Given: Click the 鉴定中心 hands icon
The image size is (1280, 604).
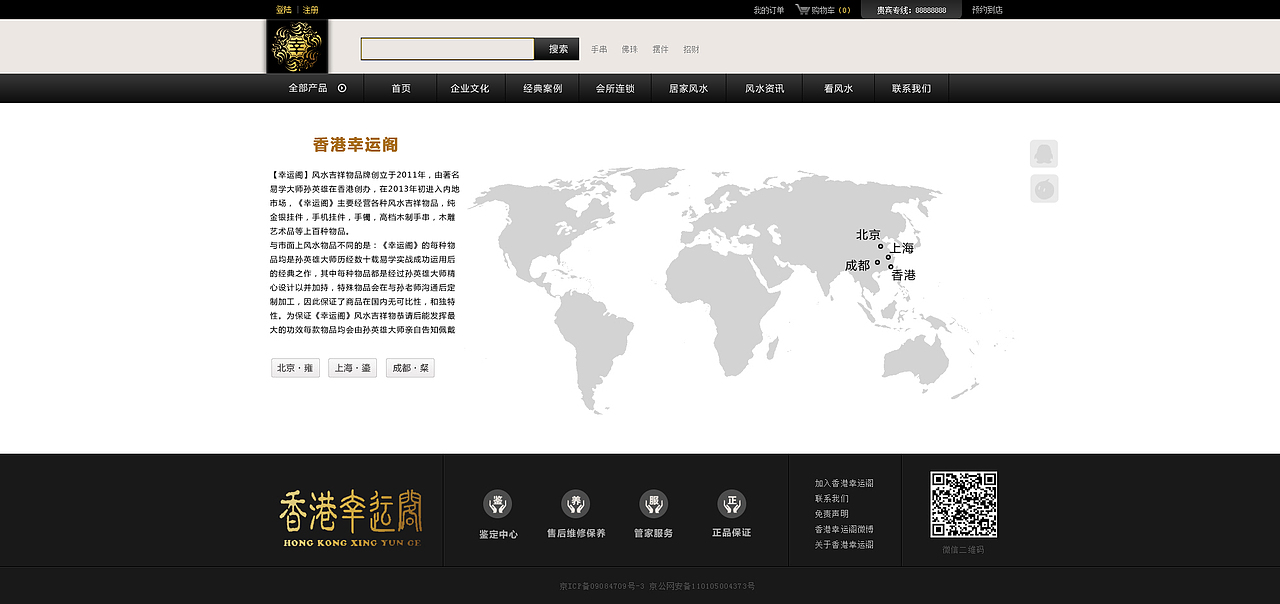Looking at the screenshot, I should click(498, 503).
